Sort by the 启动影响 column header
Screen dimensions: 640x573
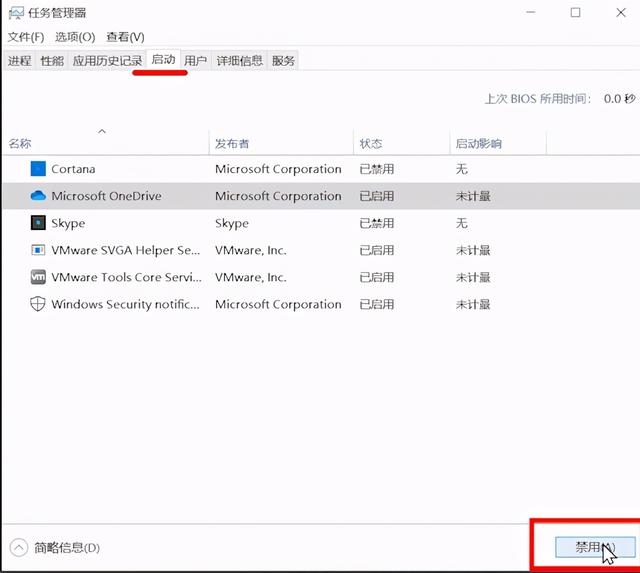(x=498, y=143)
